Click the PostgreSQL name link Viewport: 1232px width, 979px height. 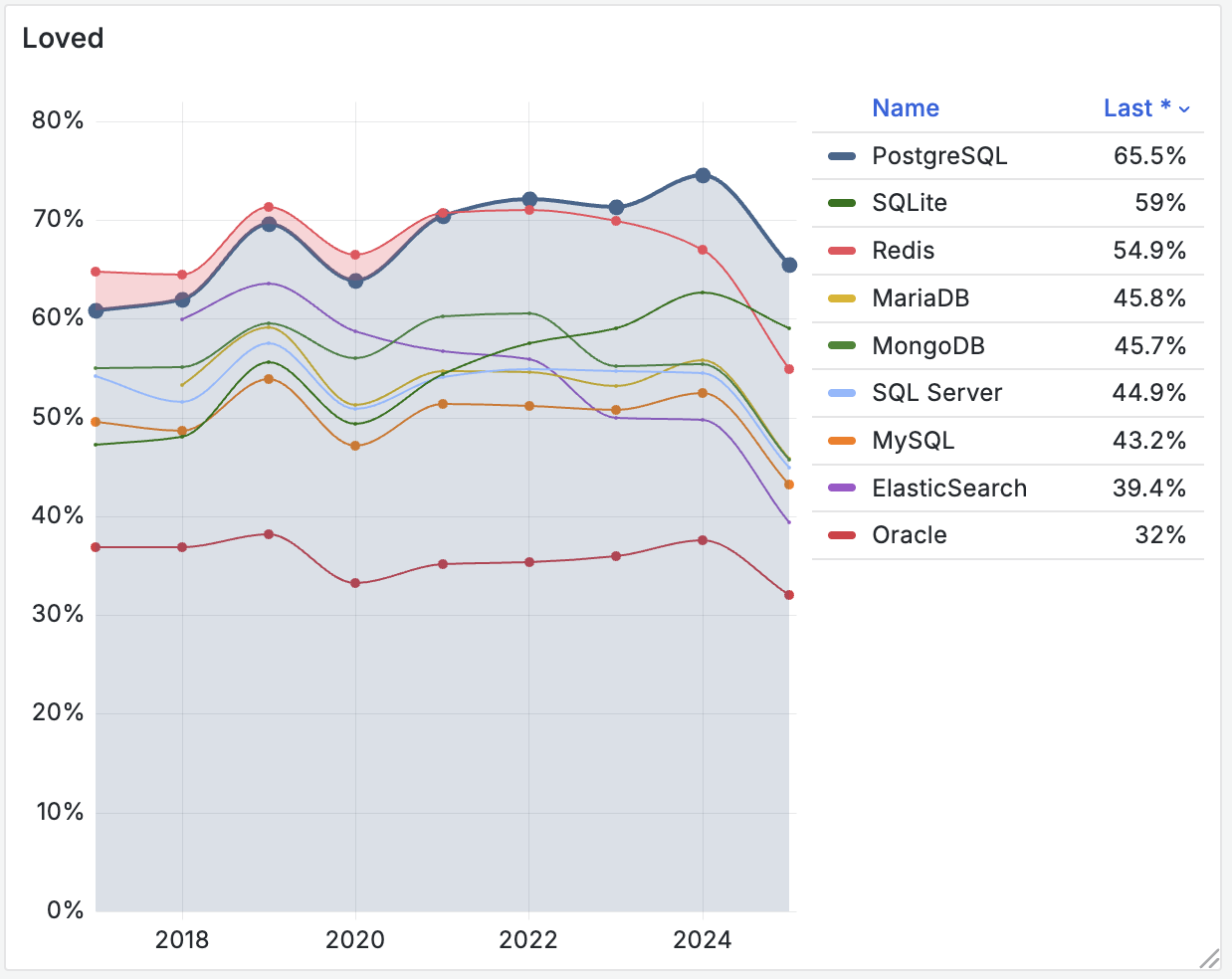pyautogui.click(x=938, y=156)
